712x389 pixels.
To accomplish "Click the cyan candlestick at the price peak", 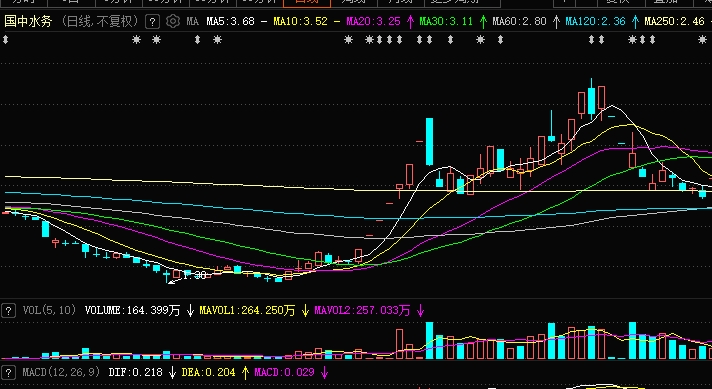I will 591,99.
